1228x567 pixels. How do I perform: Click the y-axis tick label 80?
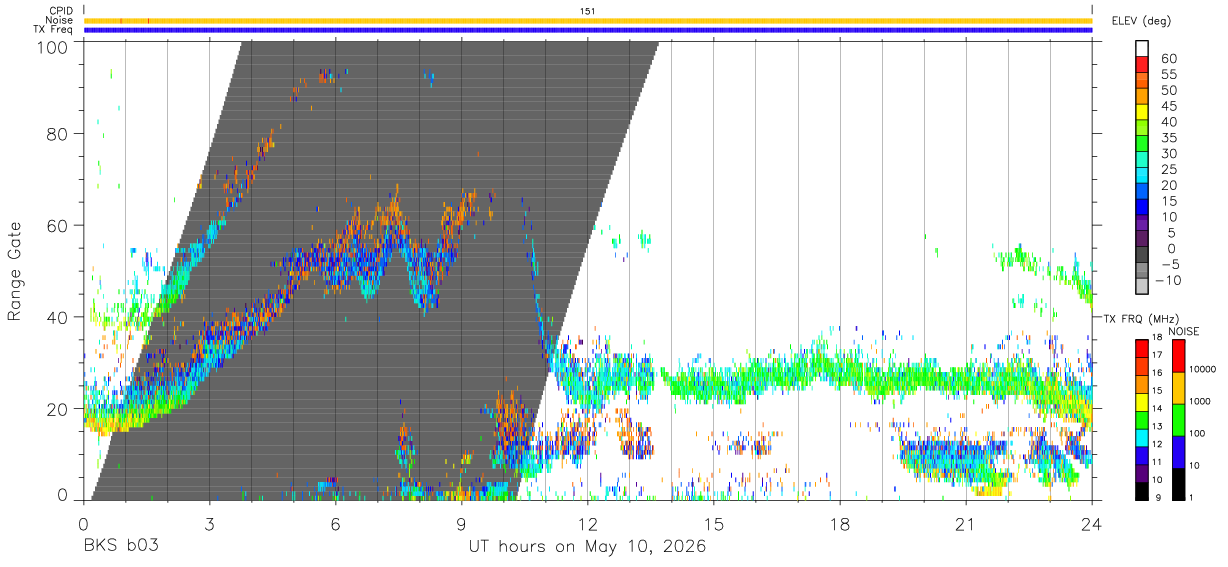57,134
